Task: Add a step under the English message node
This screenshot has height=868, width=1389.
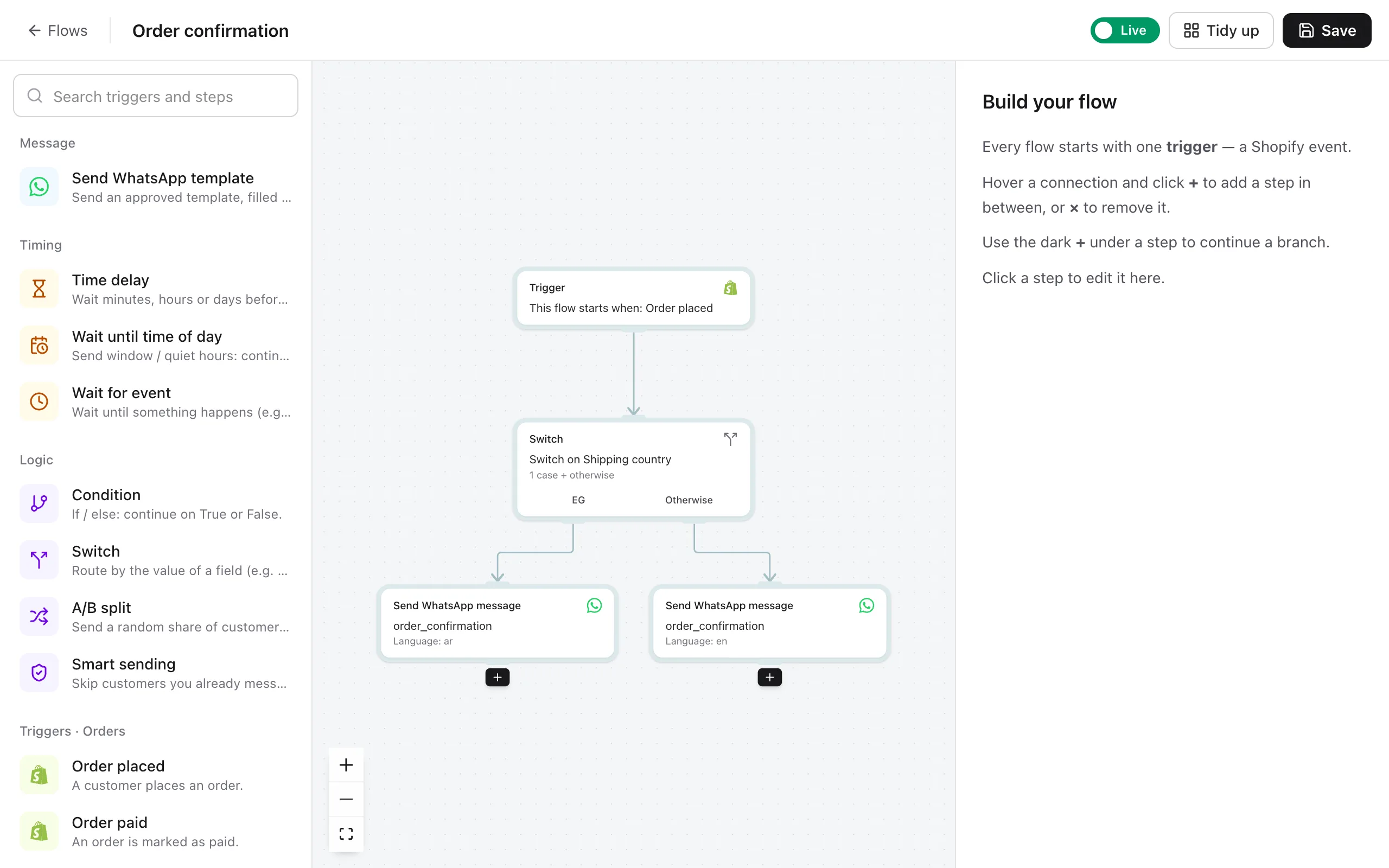Action: [x=769, y=678]
